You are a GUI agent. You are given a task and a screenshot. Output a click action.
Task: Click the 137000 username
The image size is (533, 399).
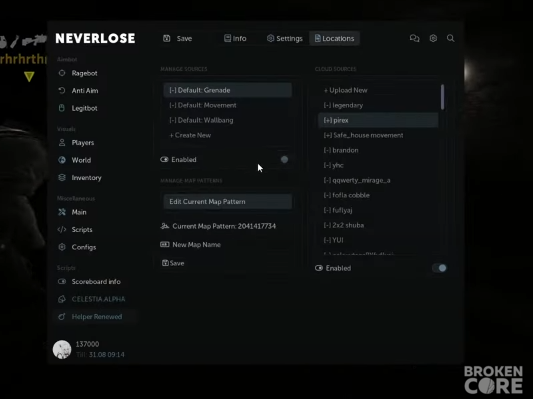[87, 344]
